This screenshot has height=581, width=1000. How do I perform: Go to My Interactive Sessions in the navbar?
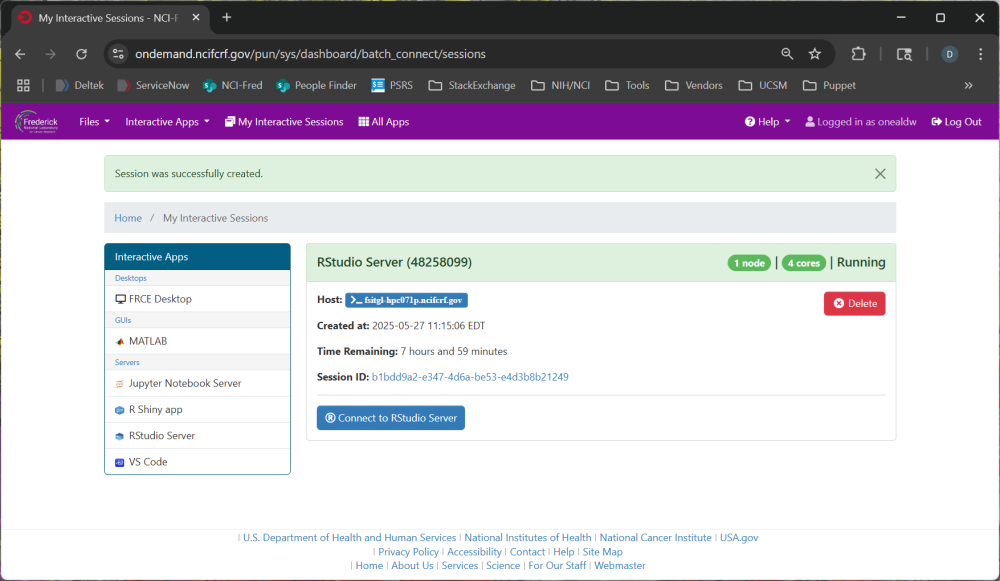click(x=284, y=122)
